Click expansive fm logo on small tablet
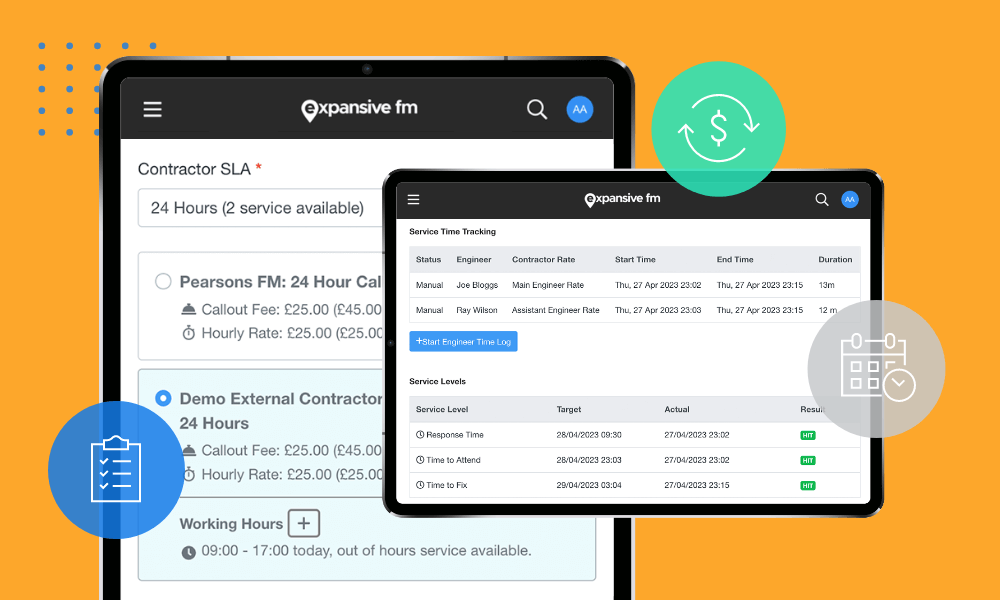 [x=622, y=199]
